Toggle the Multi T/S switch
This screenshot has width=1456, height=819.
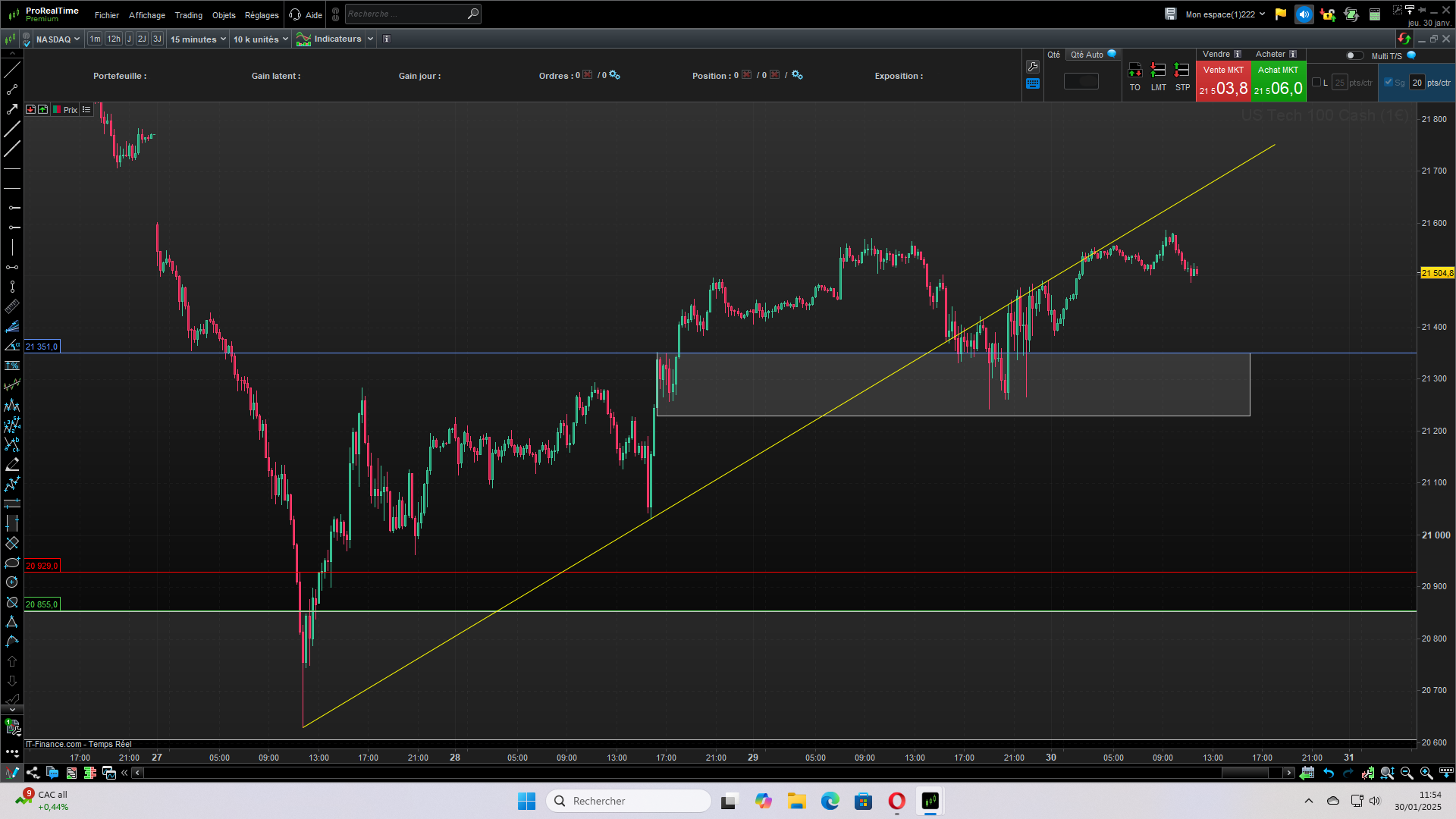[x=1354, y=55]
